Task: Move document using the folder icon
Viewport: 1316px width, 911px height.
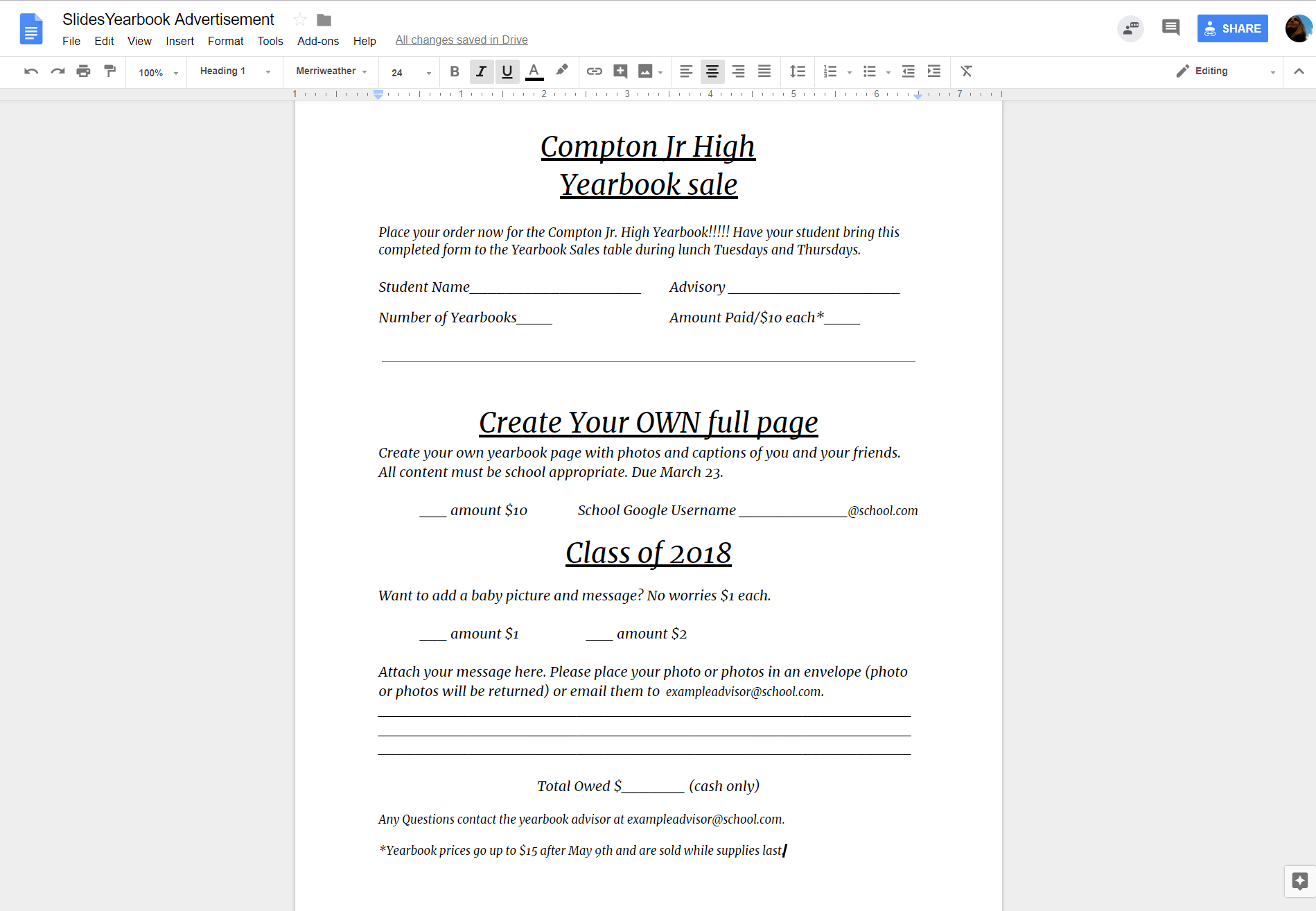Action: point(324,19)
